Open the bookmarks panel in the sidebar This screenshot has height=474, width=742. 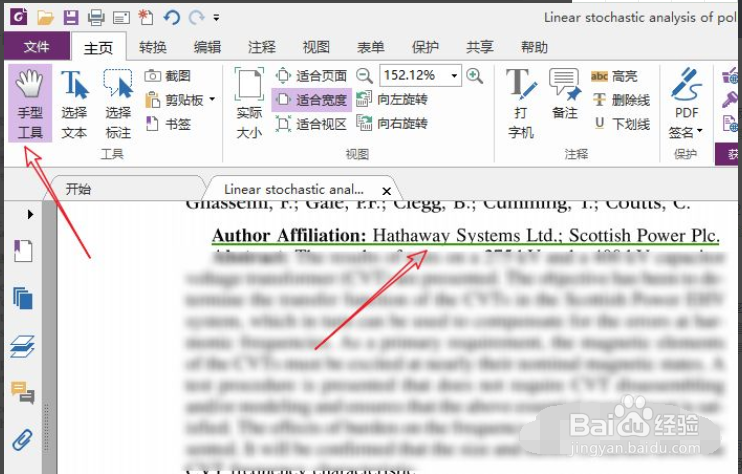click(x=22, y=251)
